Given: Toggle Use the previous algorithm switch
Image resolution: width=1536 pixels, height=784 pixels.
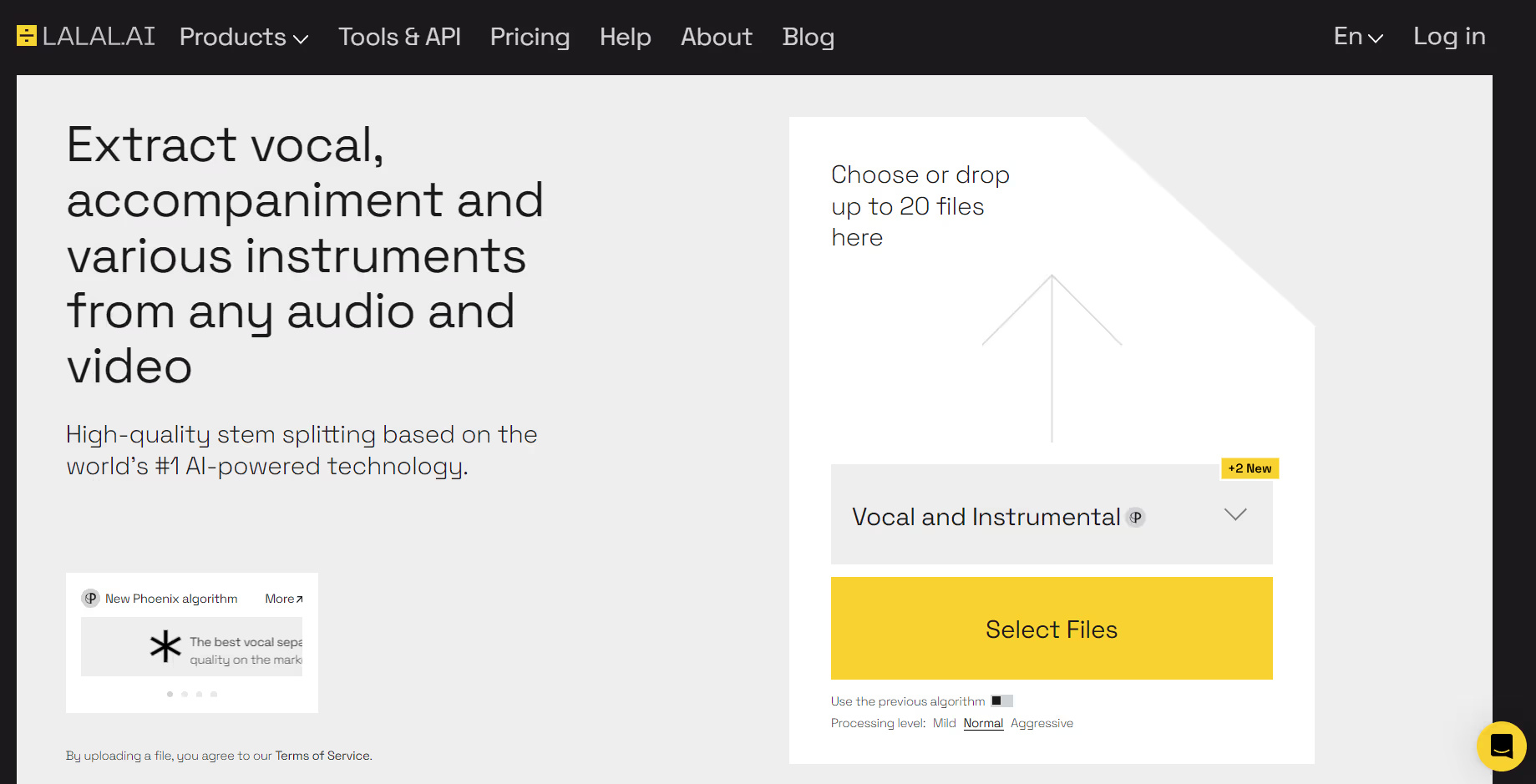Looking at the screenshot, I should coord(1001,701).
